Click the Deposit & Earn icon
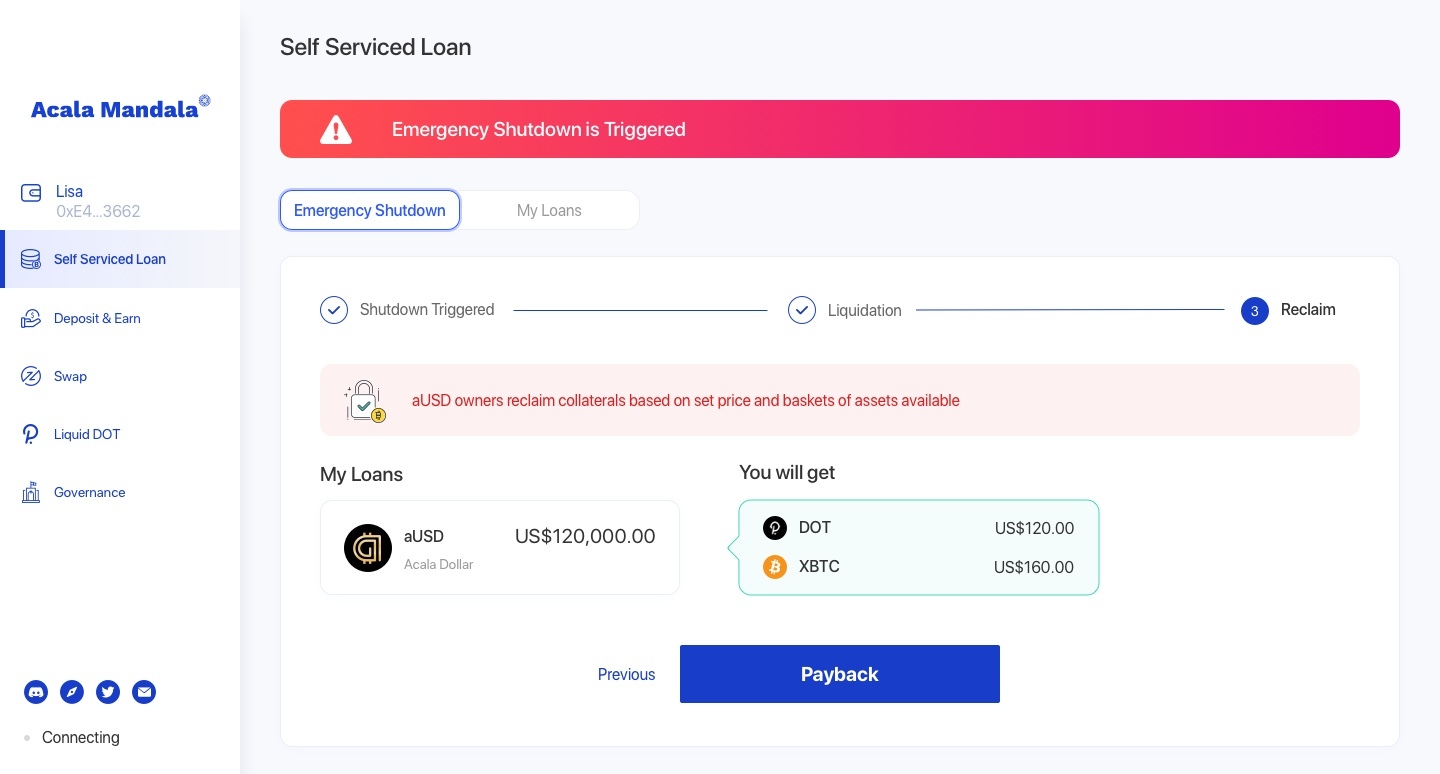The image size is (1440, 774). [31, 318]
